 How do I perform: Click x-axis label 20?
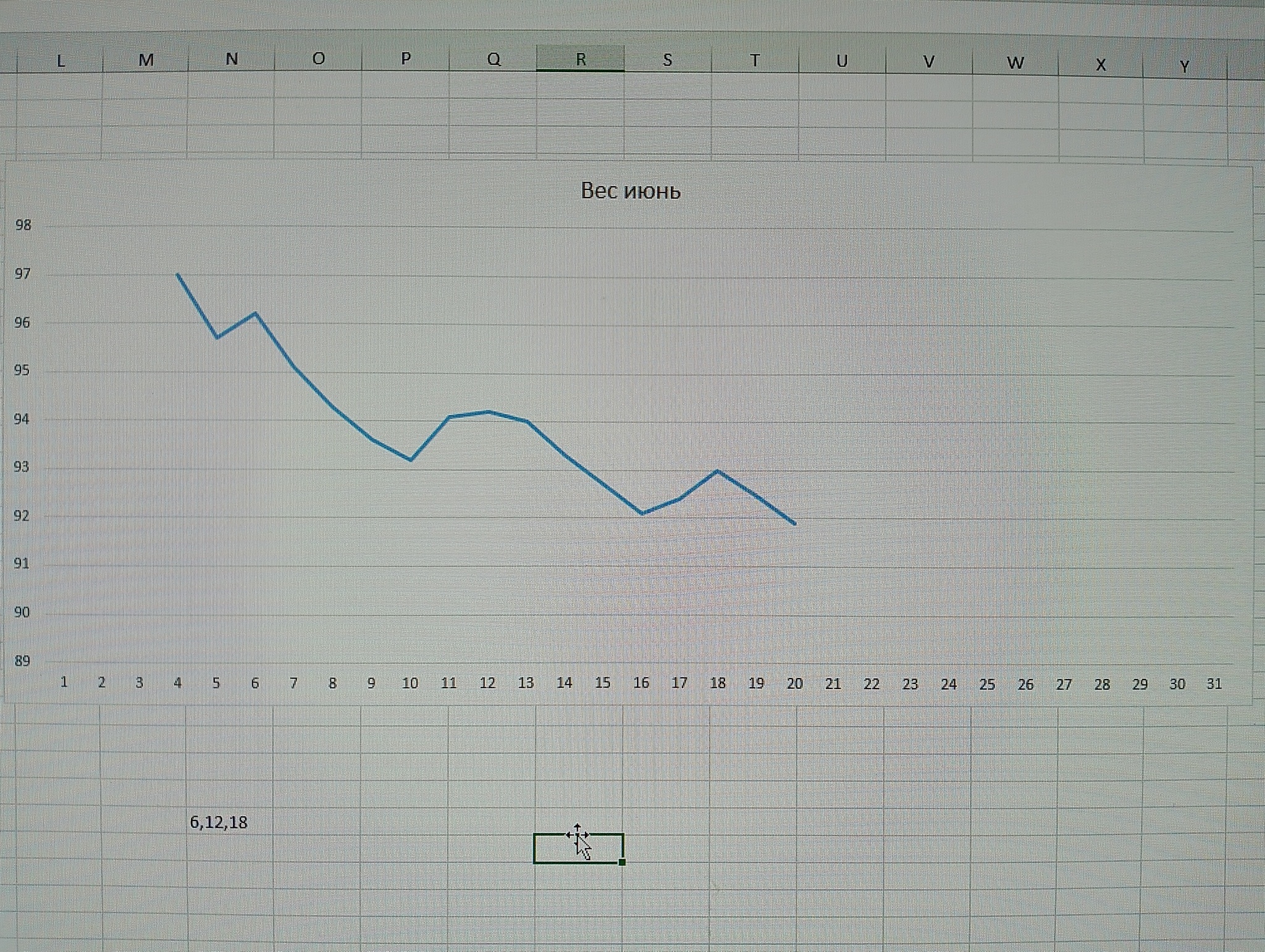[x=795, y=683]
